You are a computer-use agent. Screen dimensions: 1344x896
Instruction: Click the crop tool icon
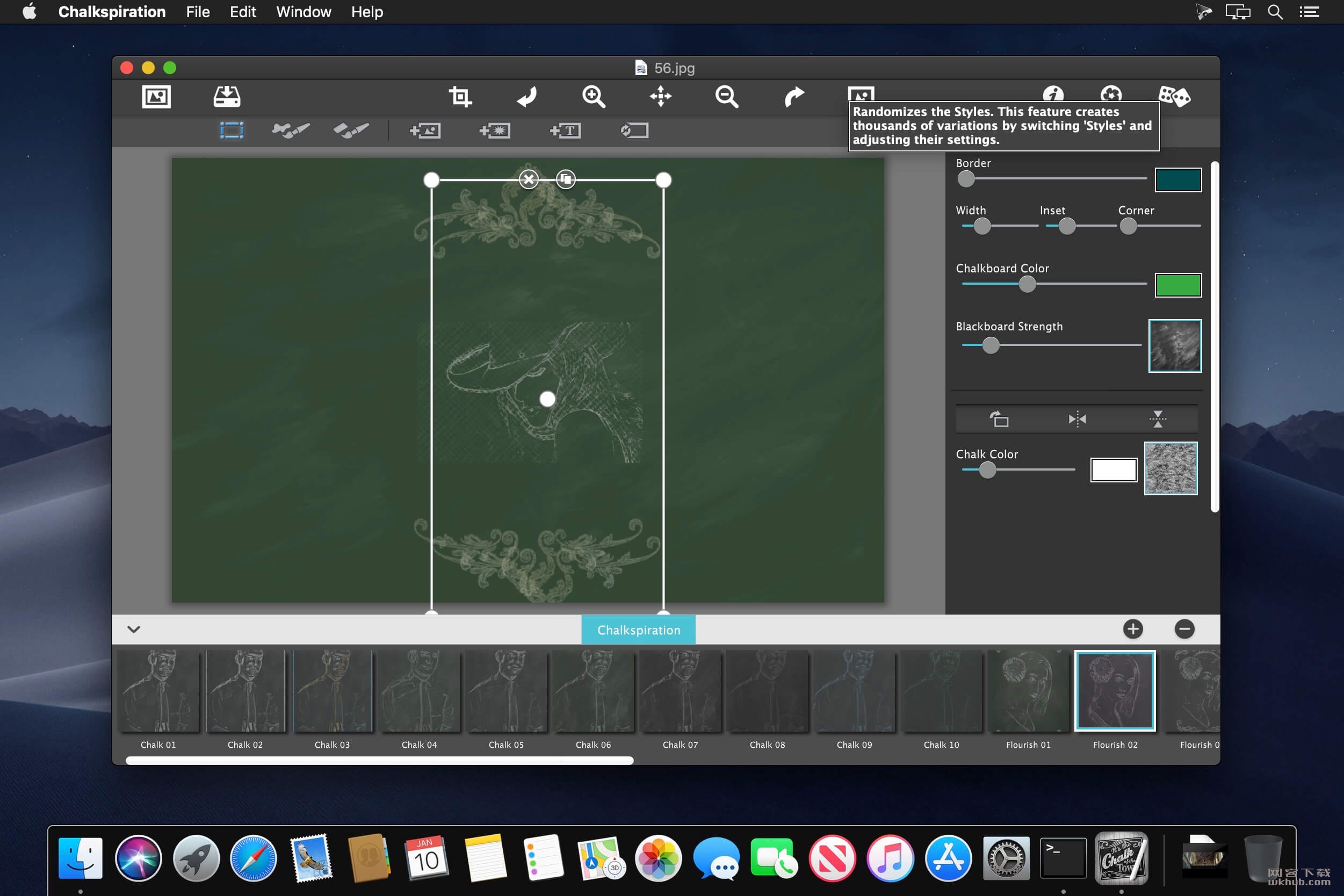point(460,97)
